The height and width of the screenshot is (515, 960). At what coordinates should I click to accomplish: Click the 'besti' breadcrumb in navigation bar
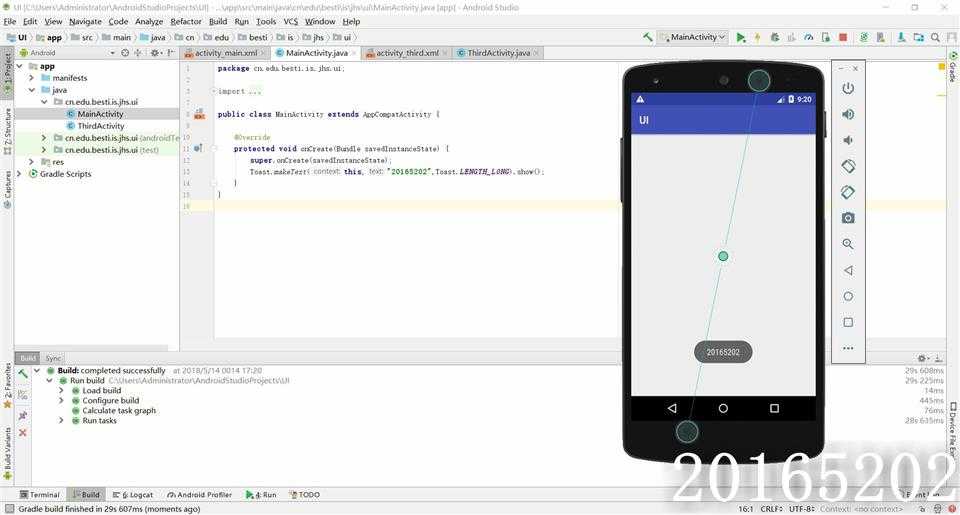click(x=253, y=37)
